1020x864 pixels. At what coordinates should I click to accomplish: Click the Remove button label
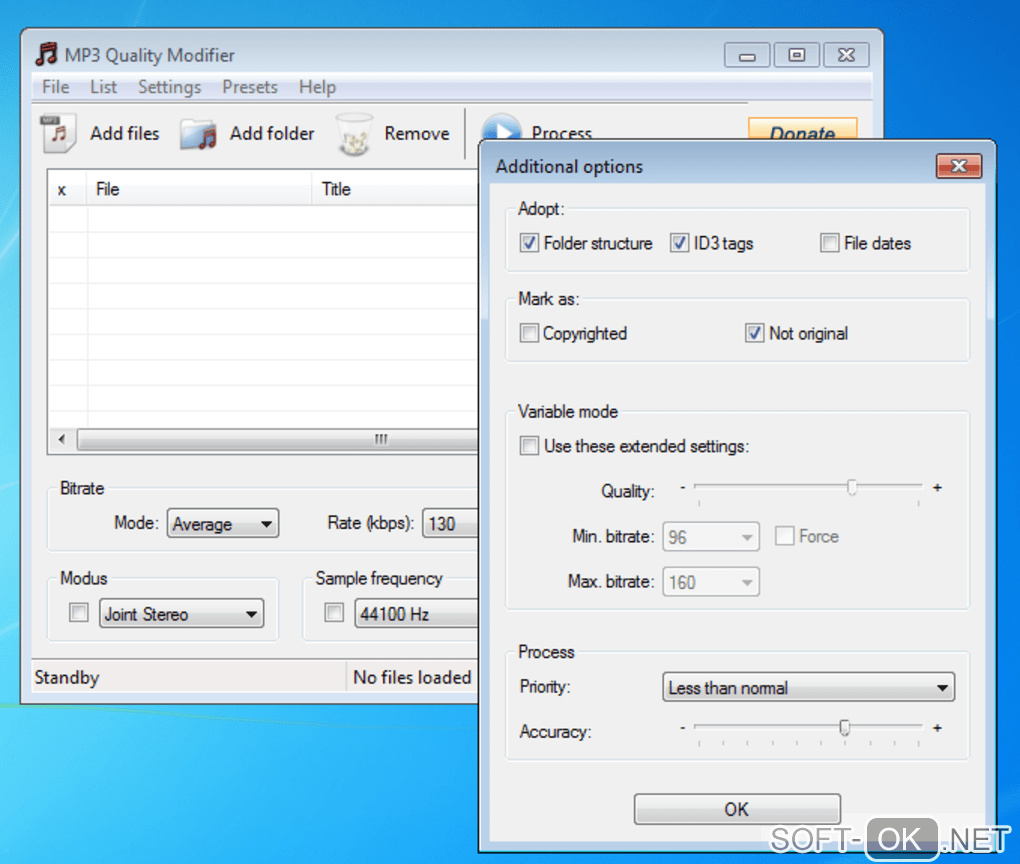pyautogui.click(x=417, y=133)
